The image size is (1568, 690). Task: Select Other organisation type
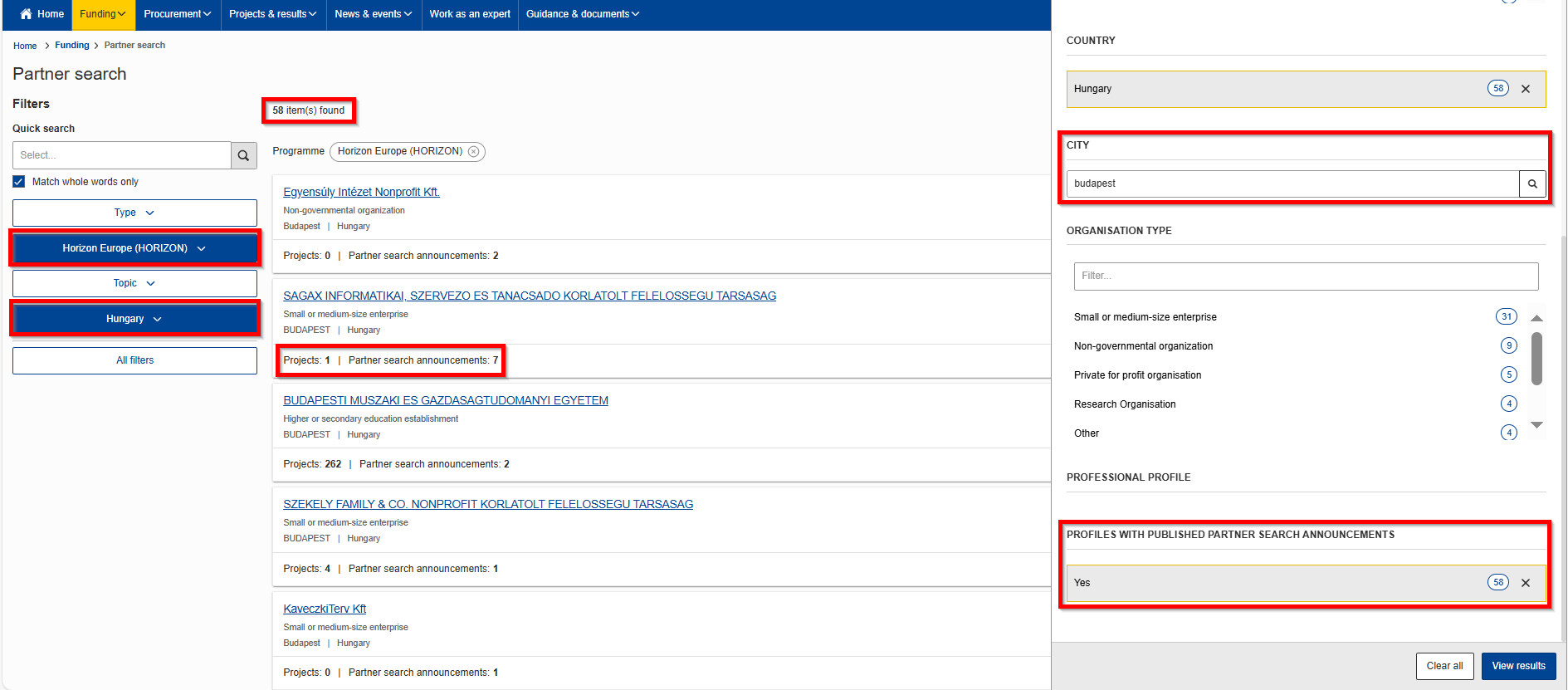pyautogui.click(x=1086, y=433)
